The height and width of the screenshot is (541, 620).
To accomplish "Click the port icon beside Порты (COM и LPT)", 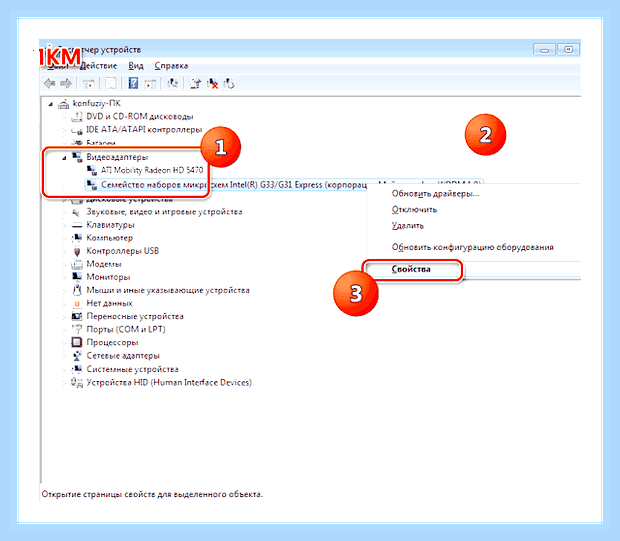I will (x=76, y=329).
